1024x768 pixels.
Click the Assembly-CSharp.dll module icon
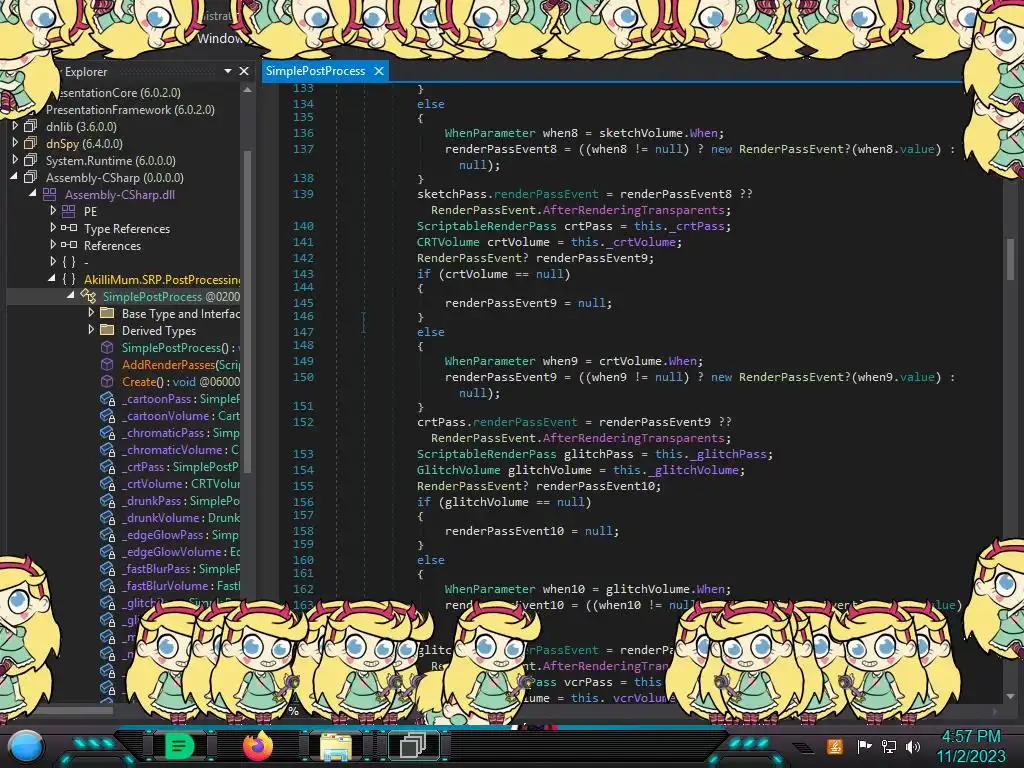pos(50,194)
